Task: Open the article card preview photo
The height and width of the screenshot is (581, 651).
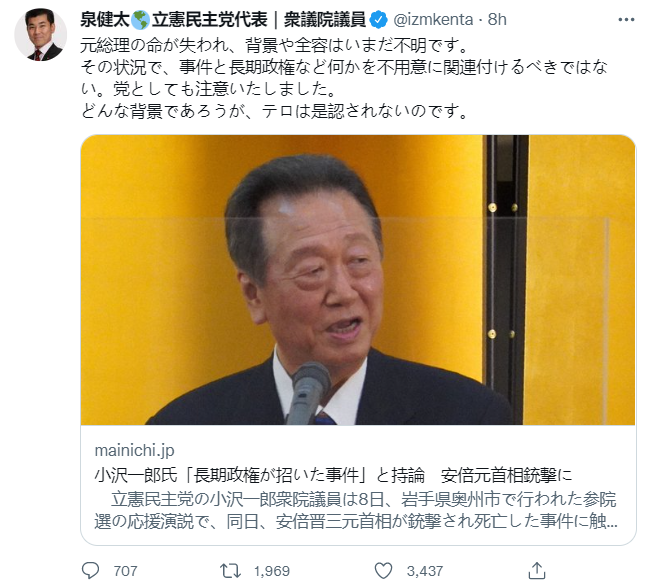Action: pyautogui.click(x=358, y=279)
